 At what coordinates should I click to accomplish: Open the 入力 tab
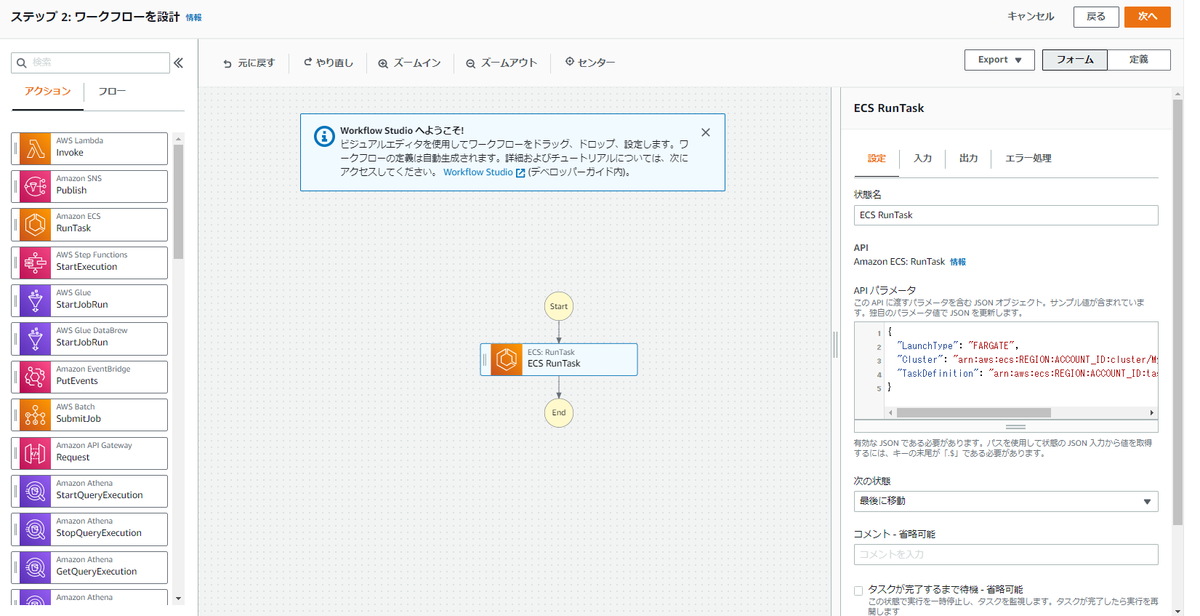(923, 158)
